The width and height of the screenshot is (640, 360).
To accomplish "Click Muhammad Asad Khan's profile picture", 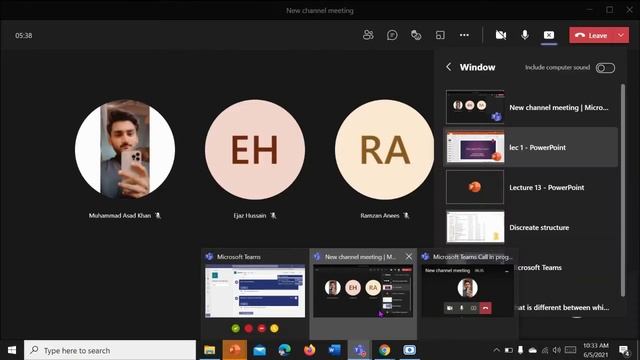I will (x=125, y=149).
